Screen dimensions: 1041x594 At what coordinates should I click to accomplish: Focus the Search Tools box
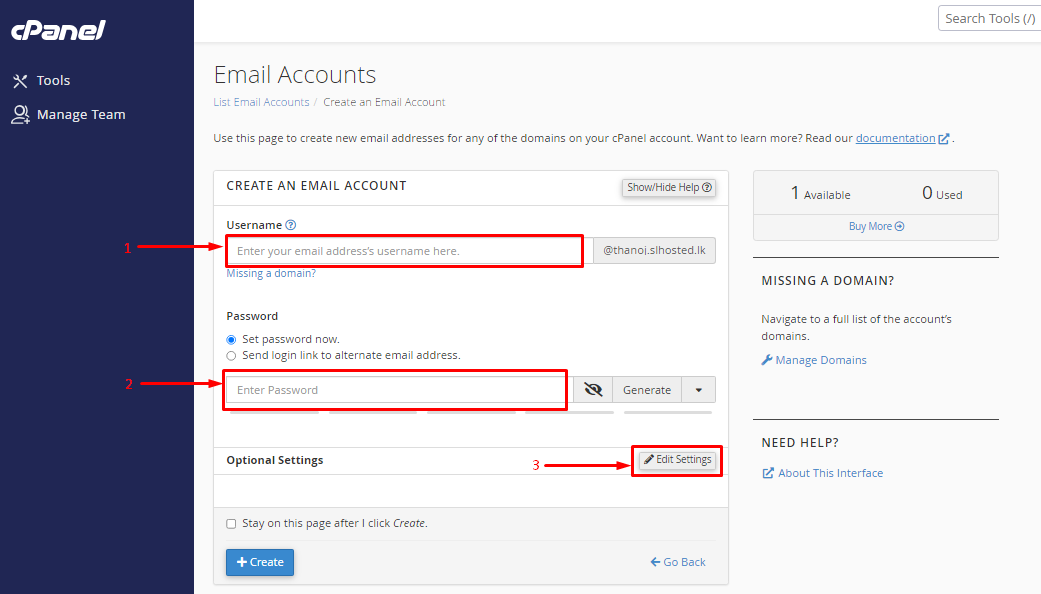pos(988,18)
